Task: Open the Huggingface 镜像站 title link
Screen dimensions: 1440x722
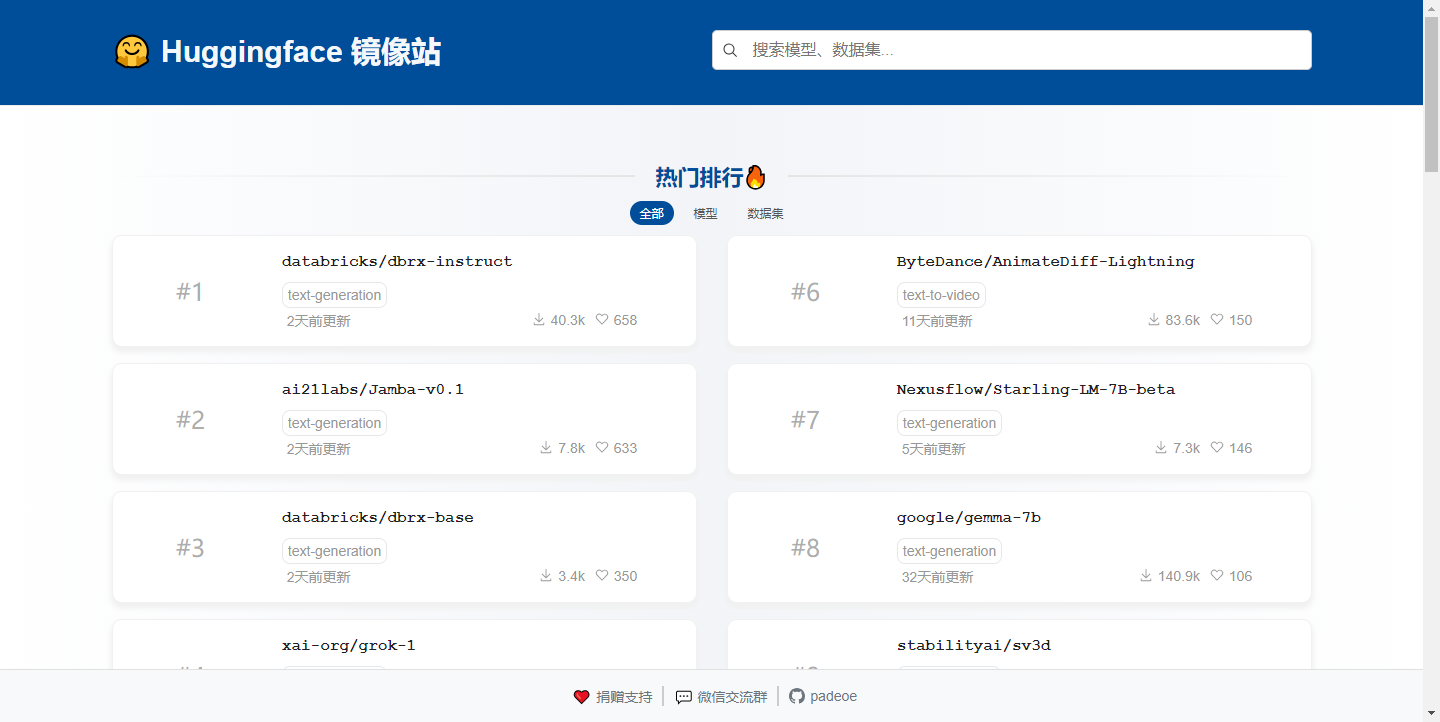Action: pyautogui.click(x=301, y=52)
